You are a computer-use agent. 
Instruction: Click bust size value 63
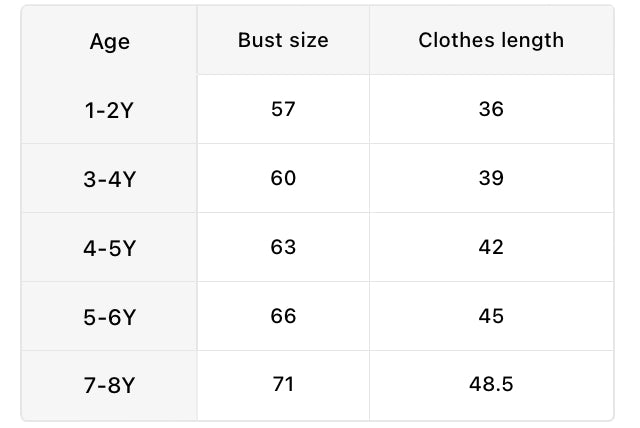point(283,247)
